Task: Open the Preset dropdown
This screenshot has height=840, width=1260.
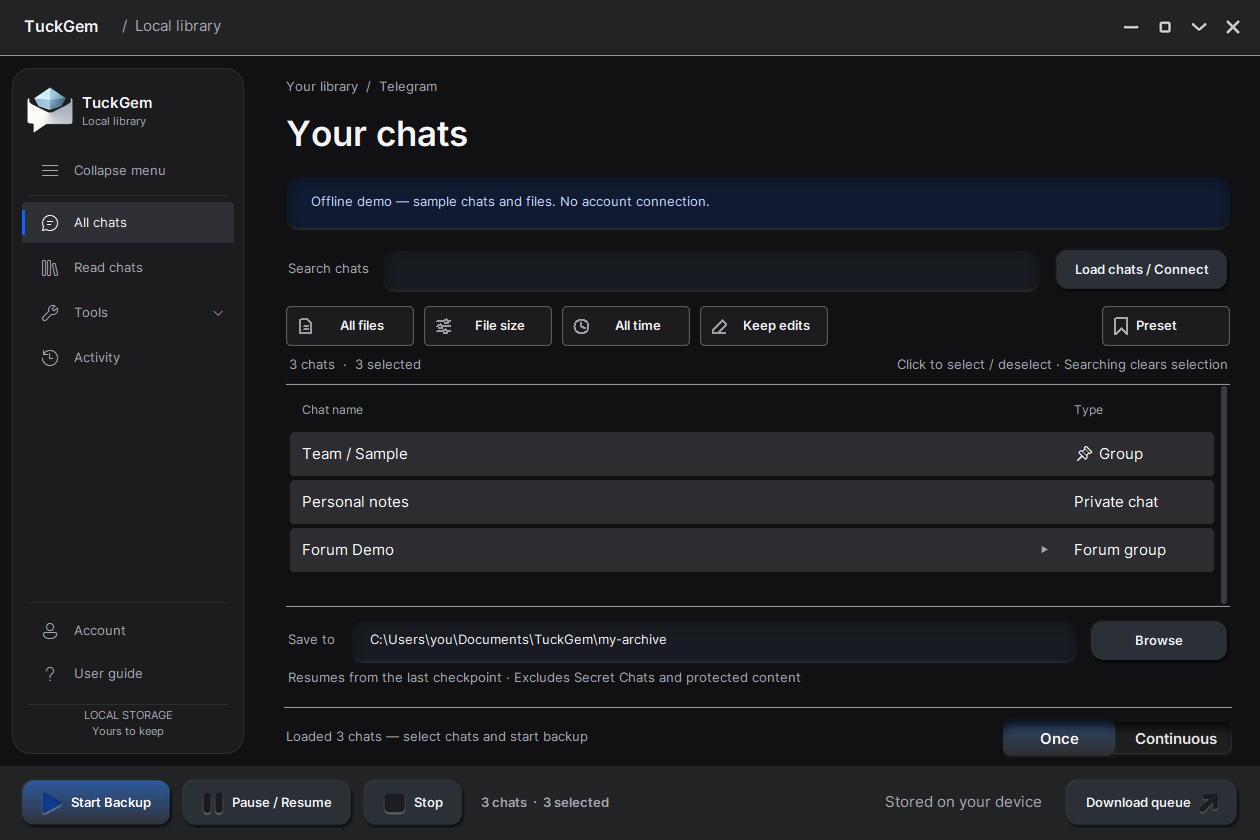Action: pos(1166,326)
